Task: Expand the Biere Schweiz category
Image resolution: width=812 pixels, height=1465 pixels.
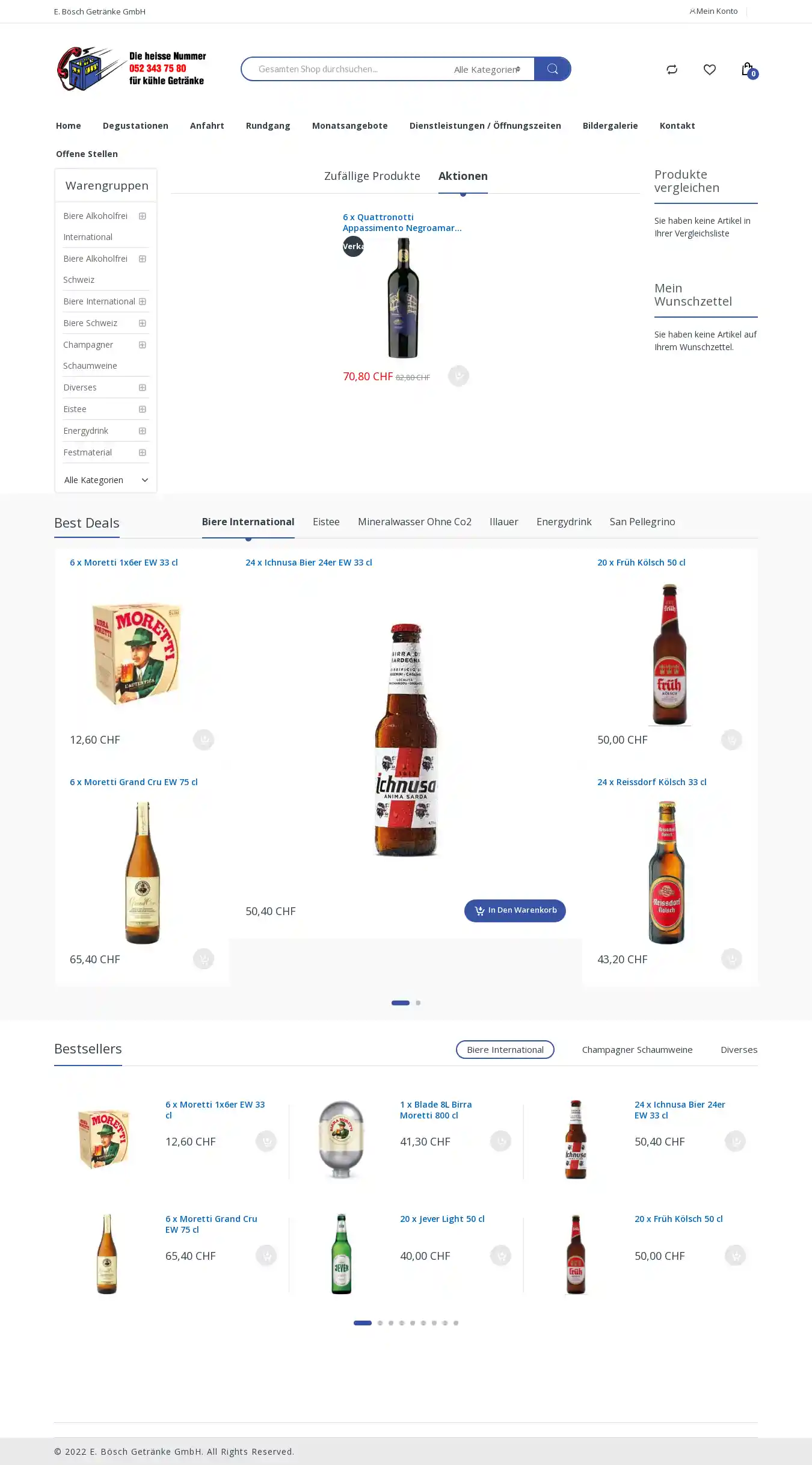Action: point(143,323)
